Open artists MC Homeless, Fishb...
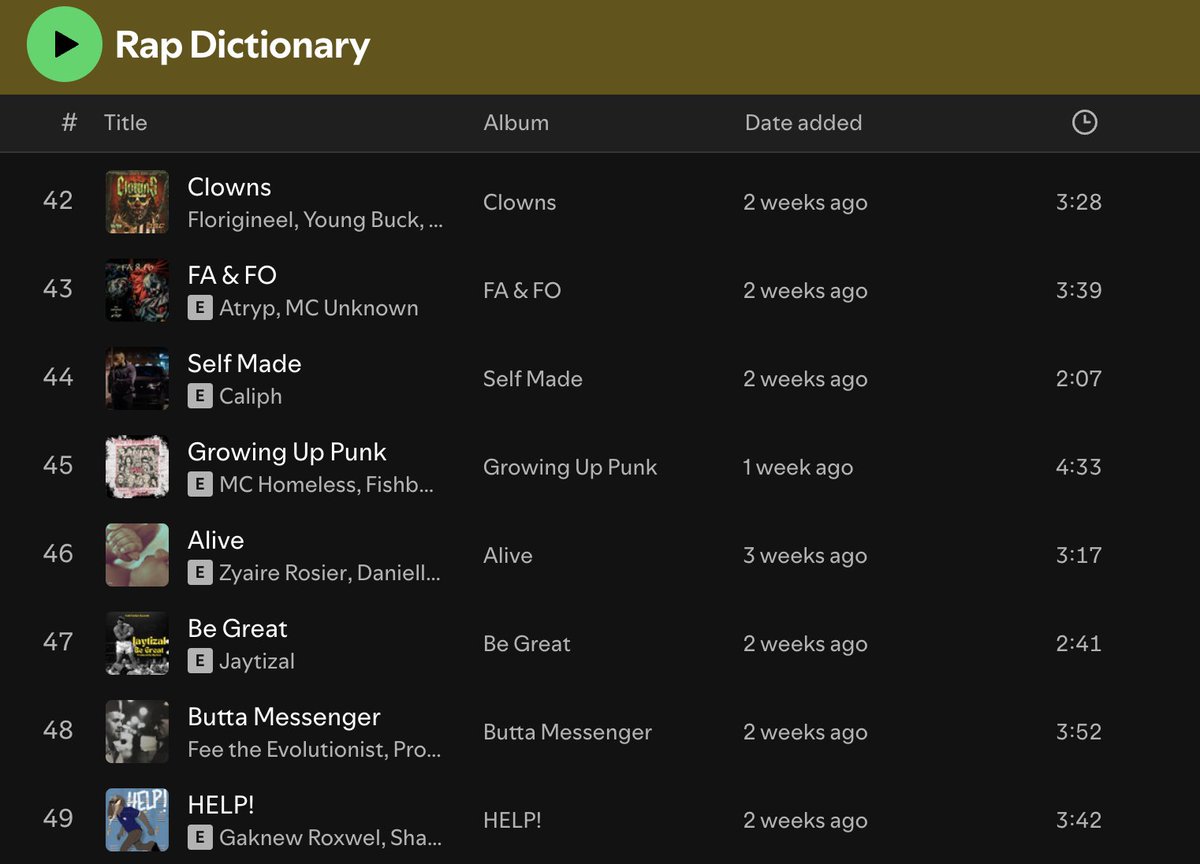The height and width of the screenshot is (864, 1200). tap(326, 485)
